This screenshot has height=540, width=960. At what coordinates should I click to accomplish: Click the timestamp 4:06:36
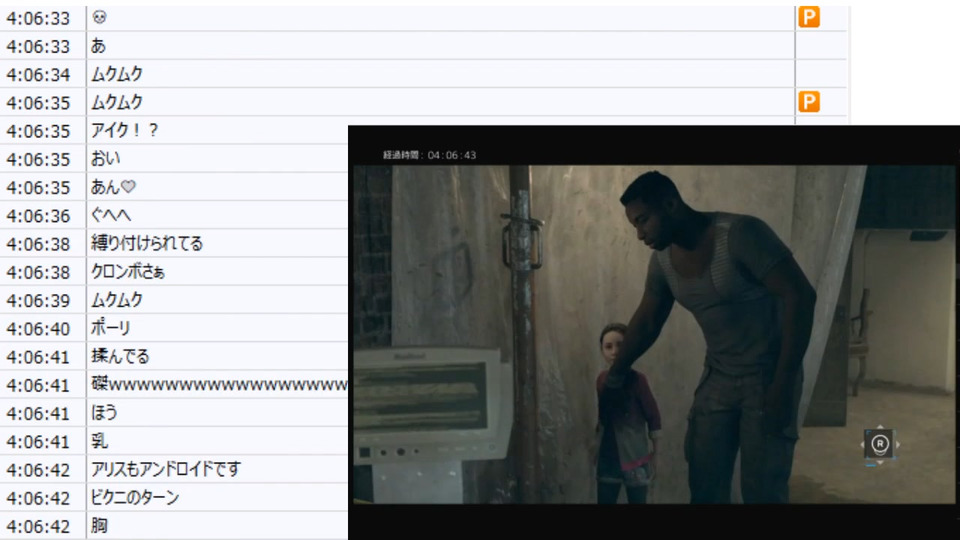[x=38, y=216]
